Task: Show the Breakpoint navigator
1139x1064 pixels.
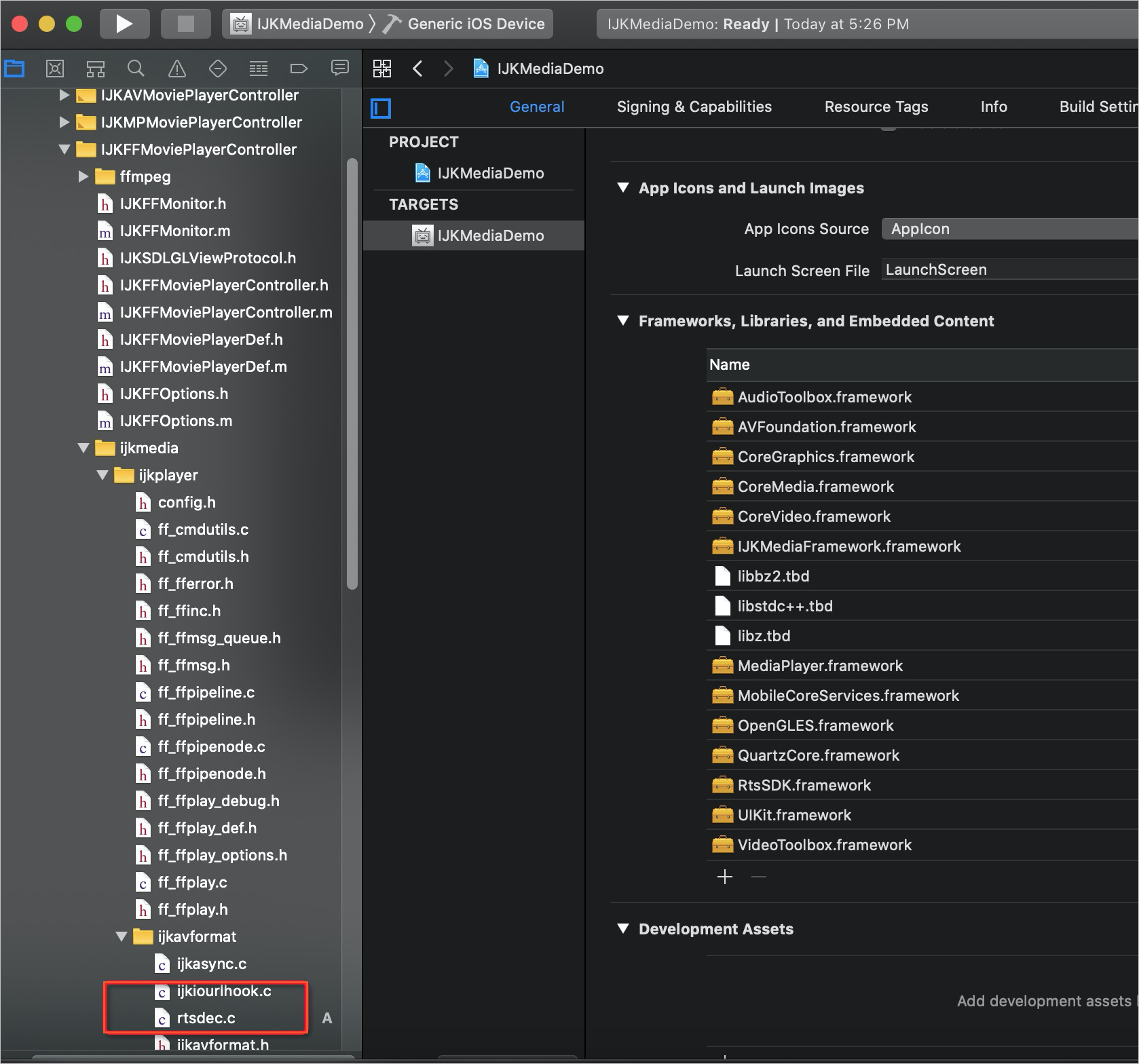Action: (x=299, y=69)
